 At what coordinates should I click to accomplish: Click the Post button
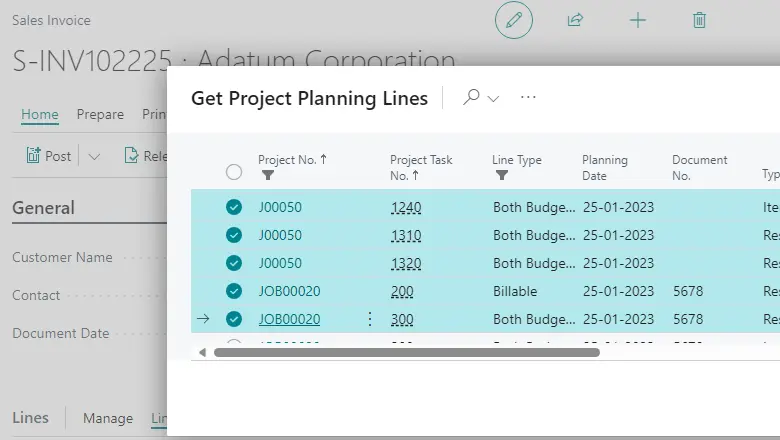tap(49, 156)
